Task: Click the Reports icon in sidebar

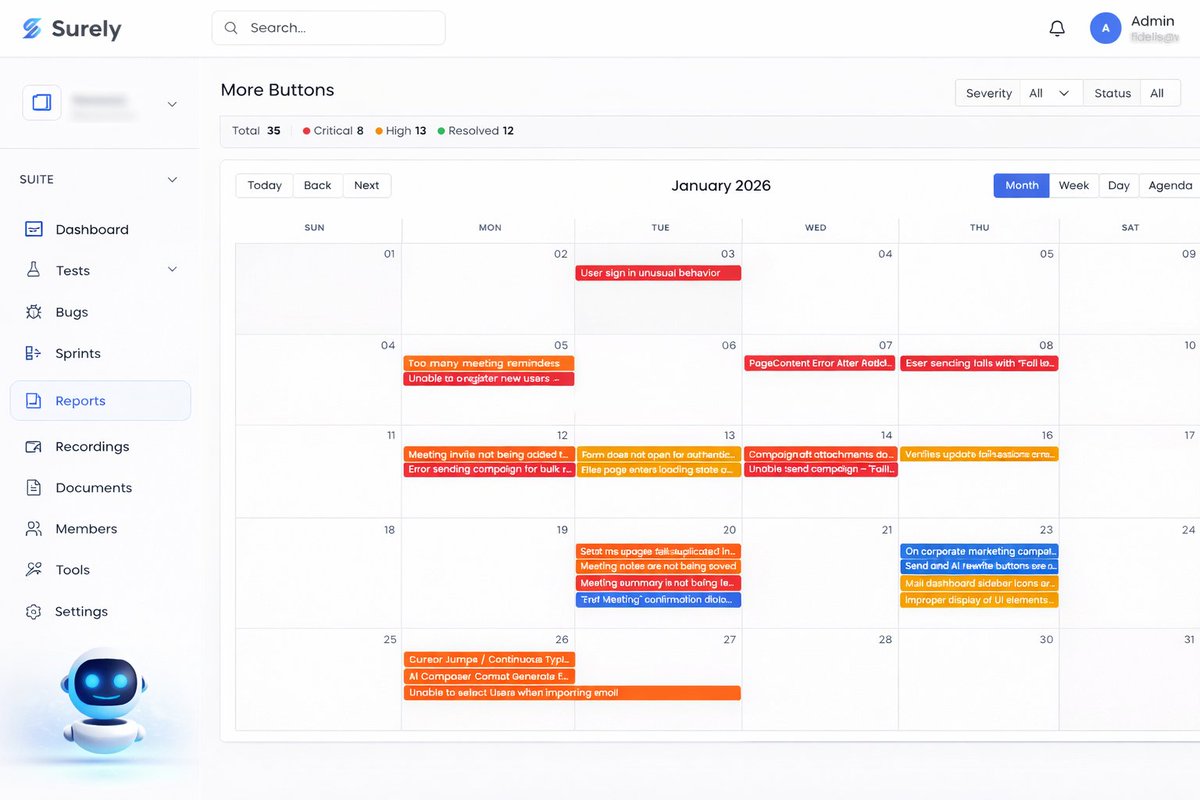Action: 34,400
